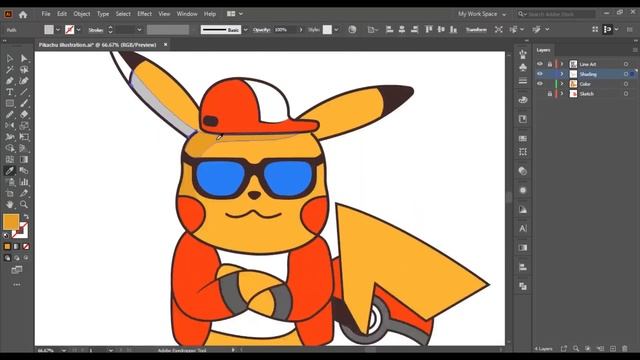Open the Edit menu
The height and width of the screenshot is (360, 640).
pos(62,13)
